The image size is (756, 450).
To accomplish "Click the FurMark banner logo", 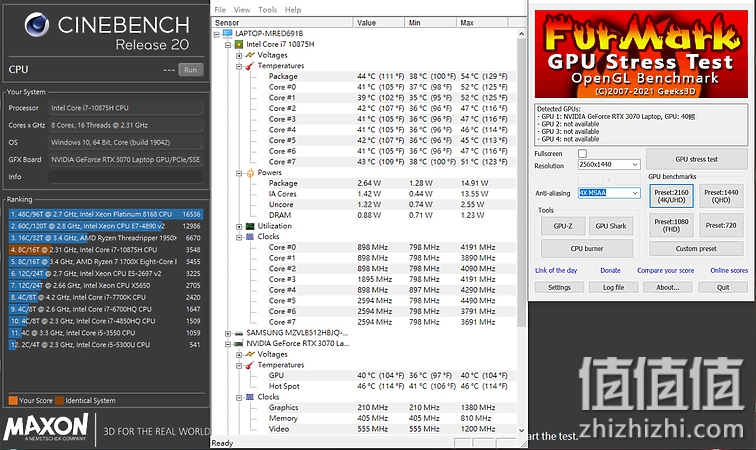I will (641, 54).
